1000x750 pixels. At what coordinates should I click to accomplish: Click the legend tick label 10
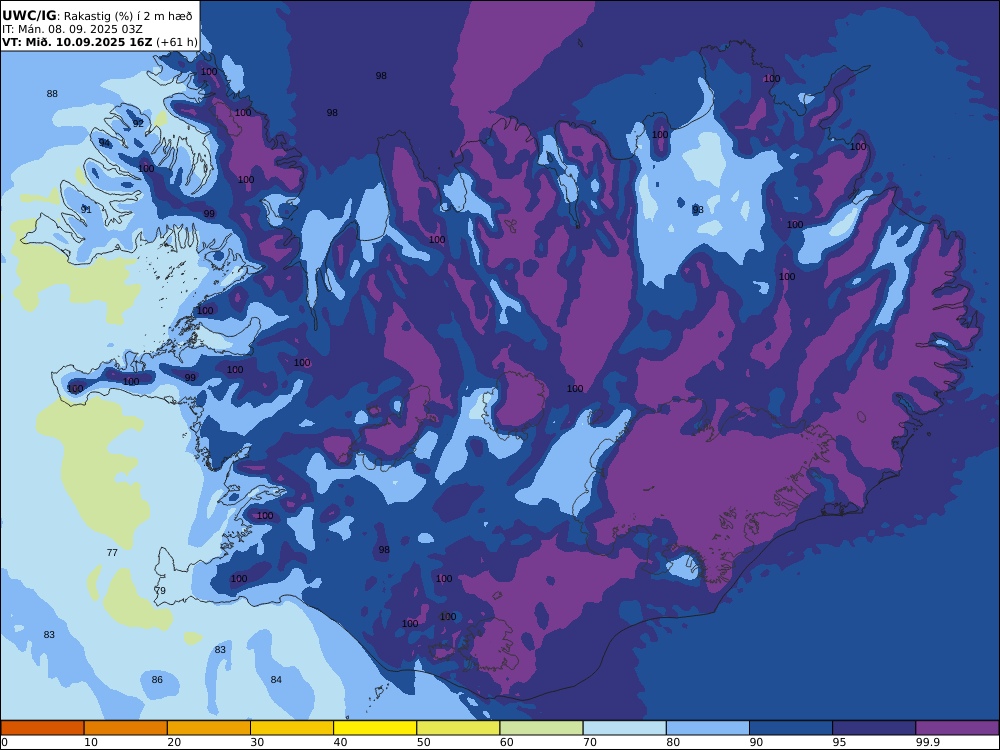(x=91, y=742)
